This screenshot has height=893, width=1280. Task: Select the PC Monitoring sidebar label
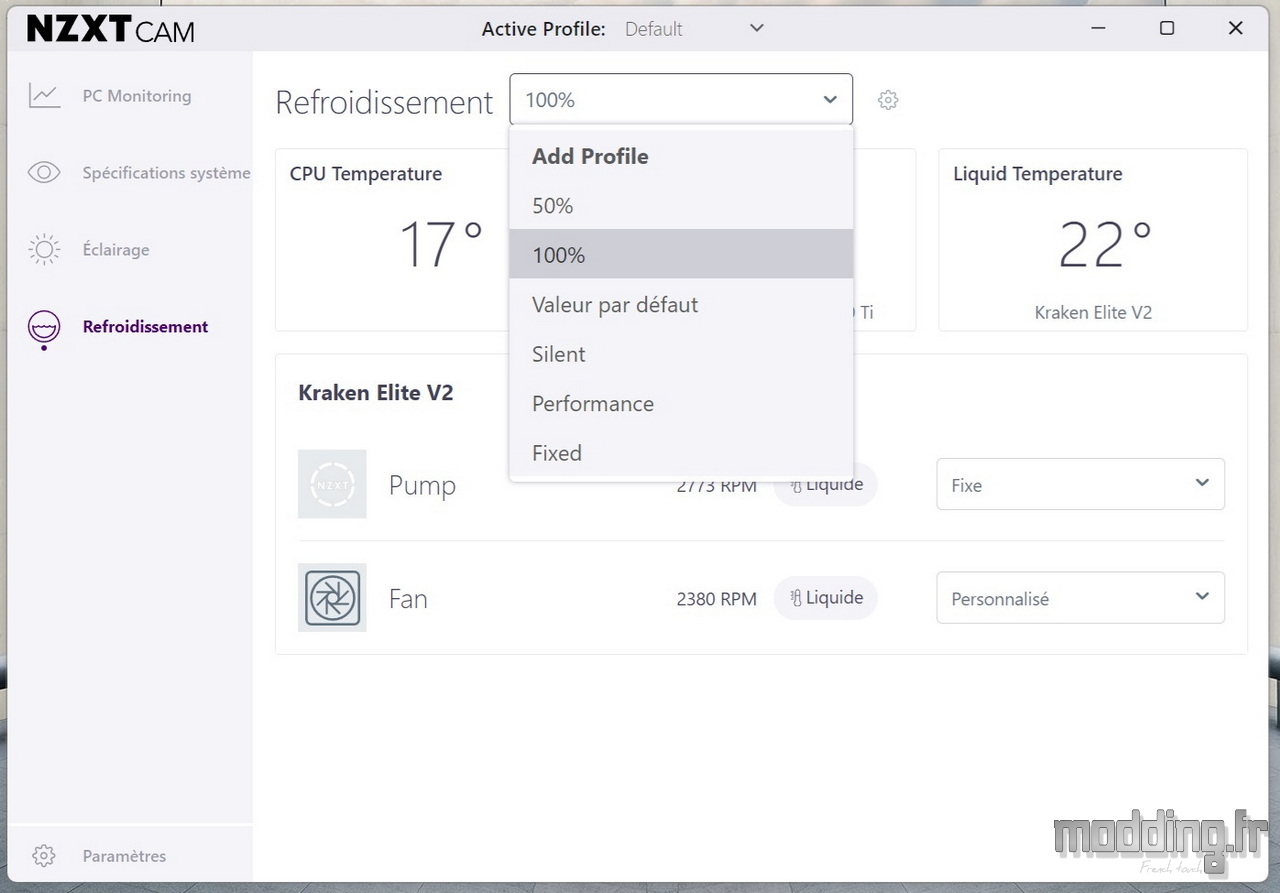pos(137,96)
